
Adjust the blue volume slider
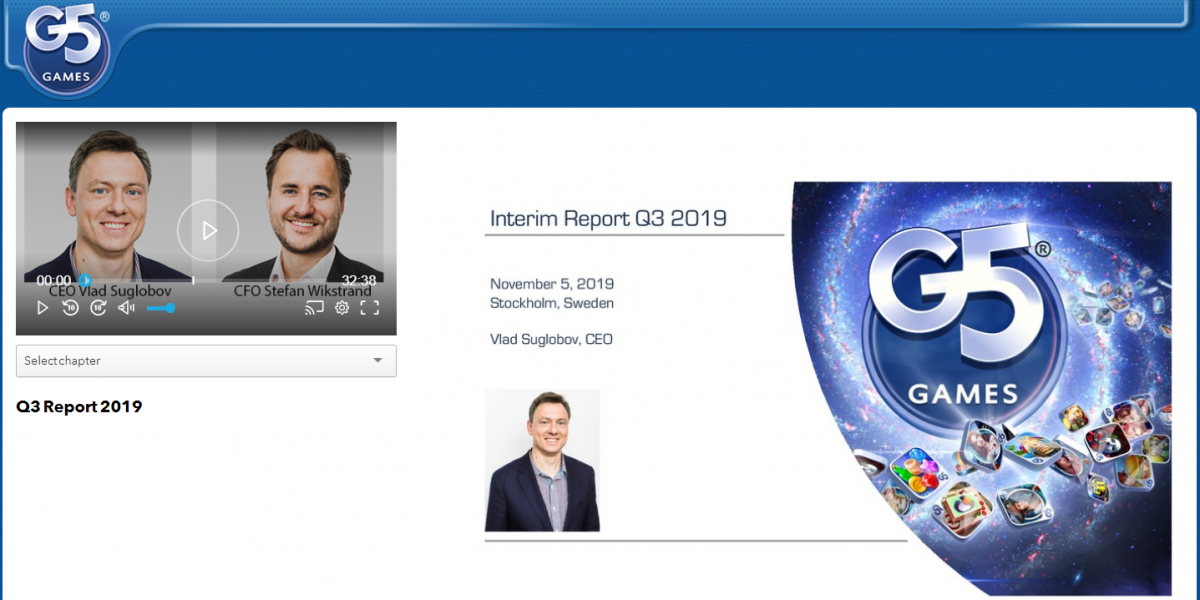pos(161,308)
